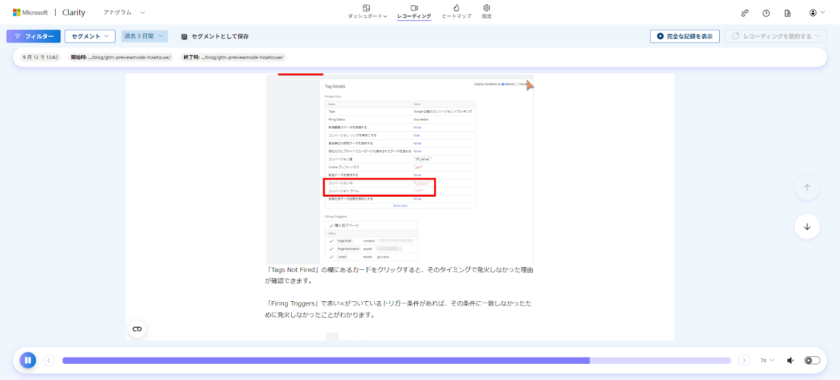Open the ダッシュボード tab
This screenshot has height=380, width=840.
click(x=367, y=11)
